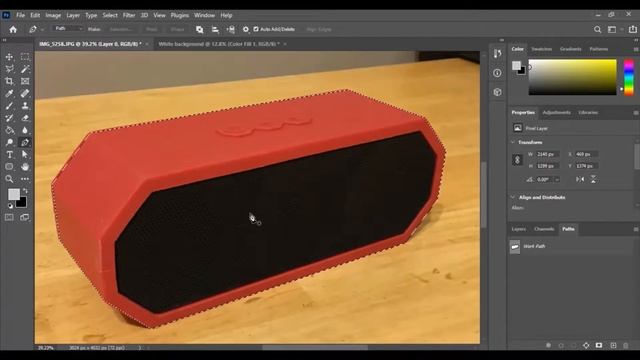Open pen options gear dropdown
The height and width of the screenshot is (360, 640).
point(246,29)
